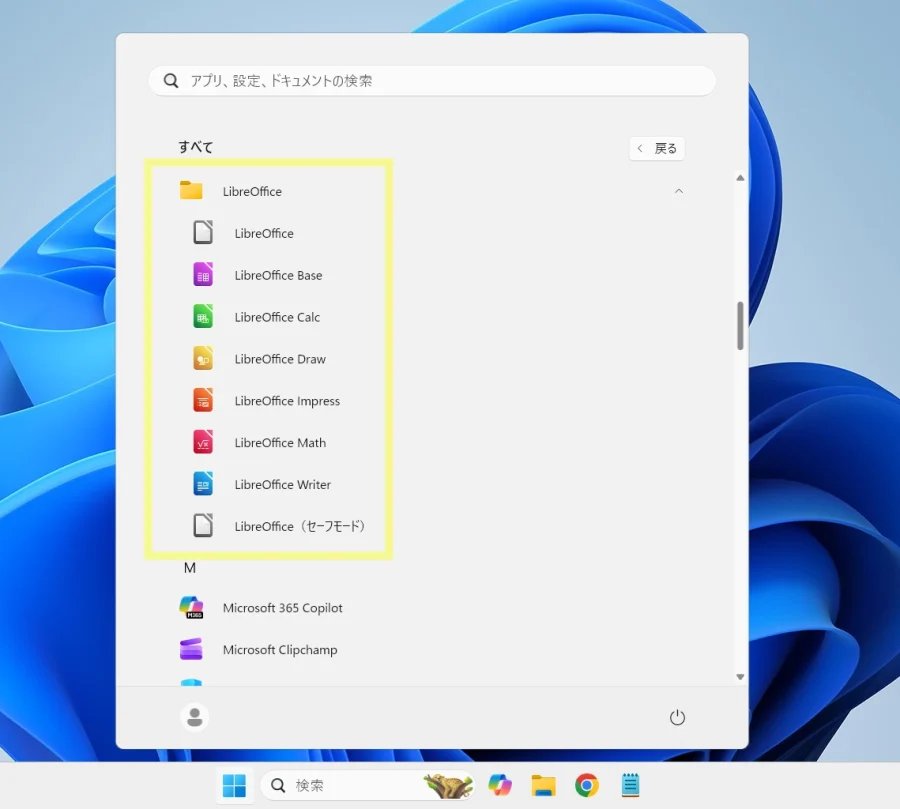Click the 戻る back button
This screenshot has width=900, height=809.
pyautogui.click(x=657, y=148)
